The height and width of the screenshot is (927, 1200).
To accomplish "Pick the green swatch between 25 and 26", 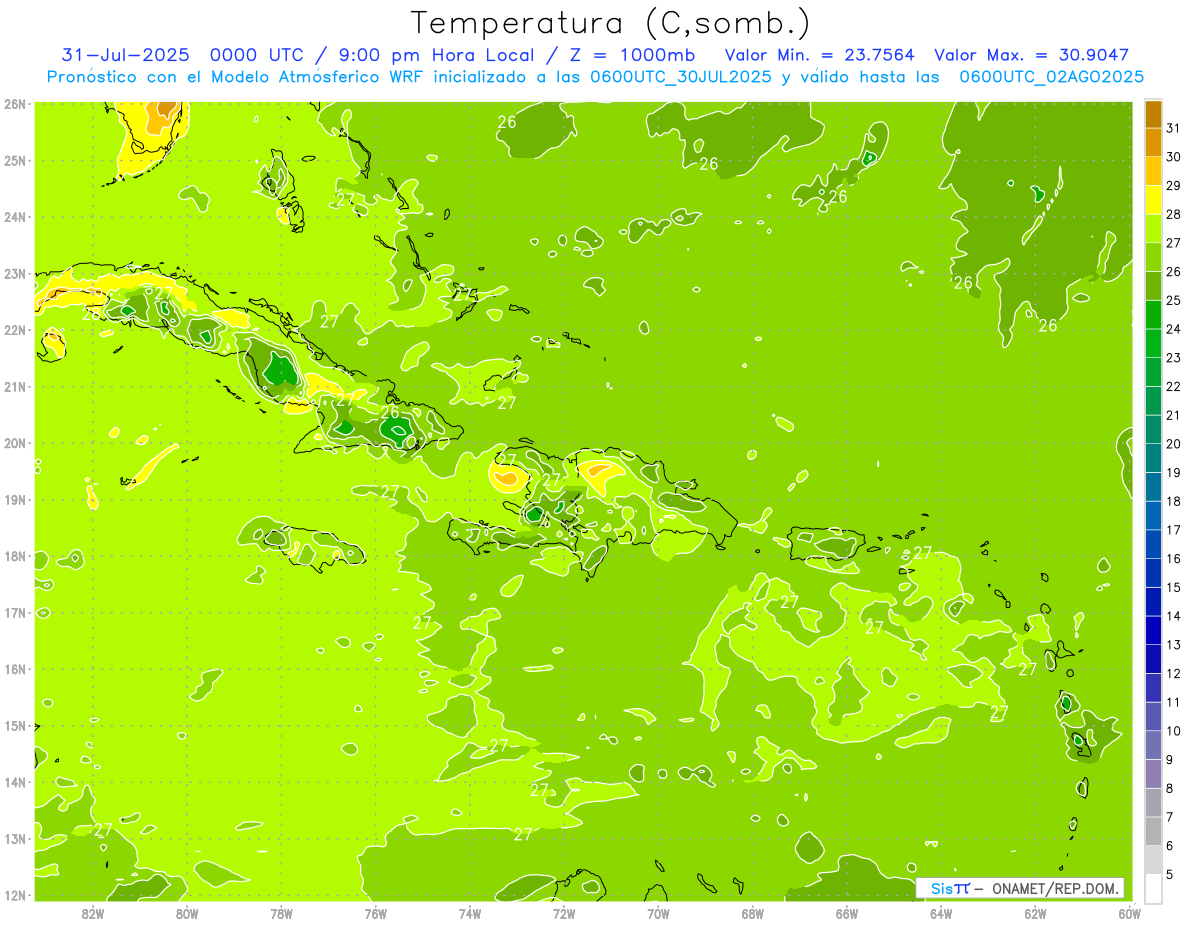I will (x=1153, y=285).
